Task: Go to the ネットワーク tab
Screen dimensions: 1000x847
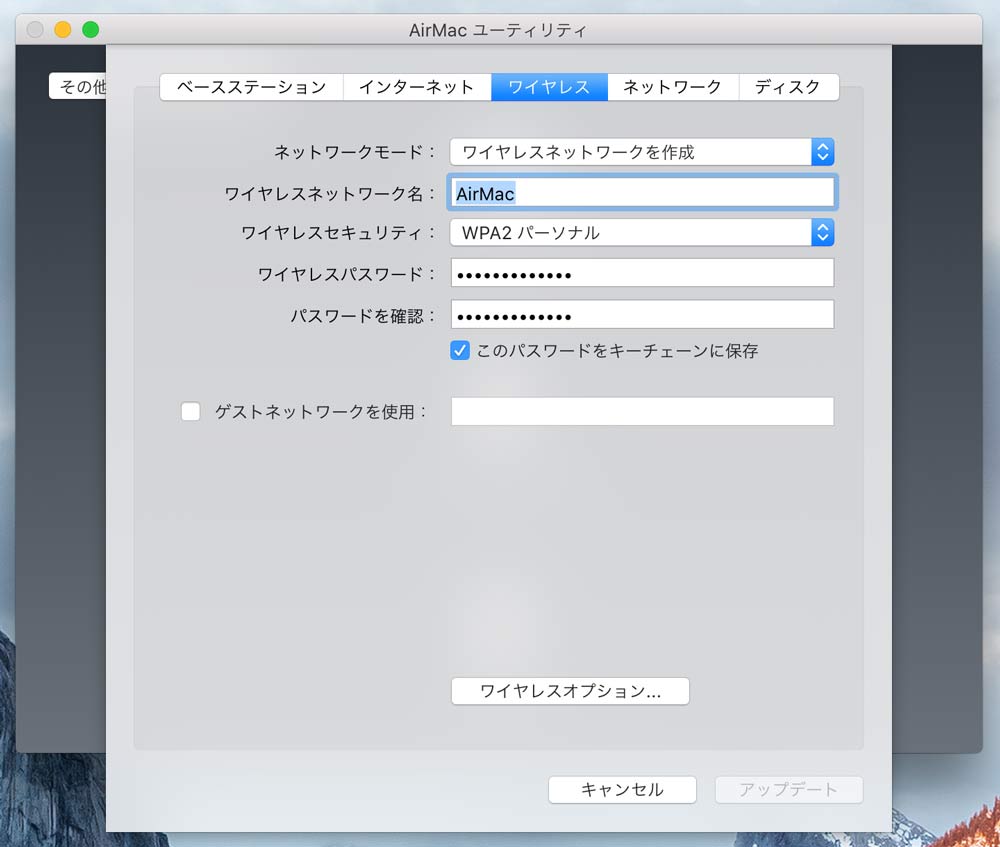Action: (673, 87)
